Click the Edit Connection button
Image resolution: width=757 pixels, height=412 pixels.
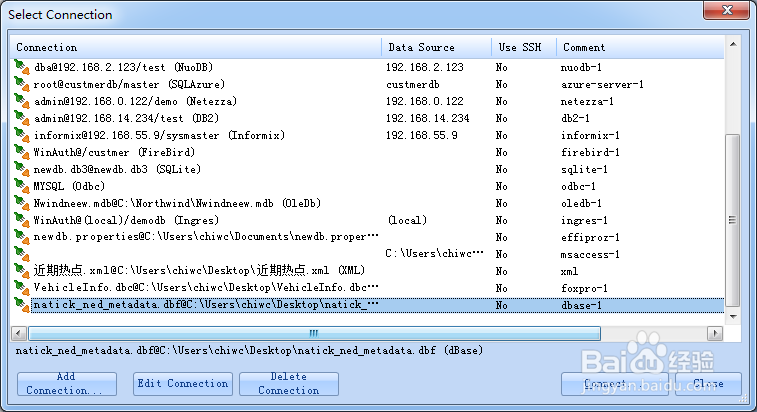coord(182,384)
